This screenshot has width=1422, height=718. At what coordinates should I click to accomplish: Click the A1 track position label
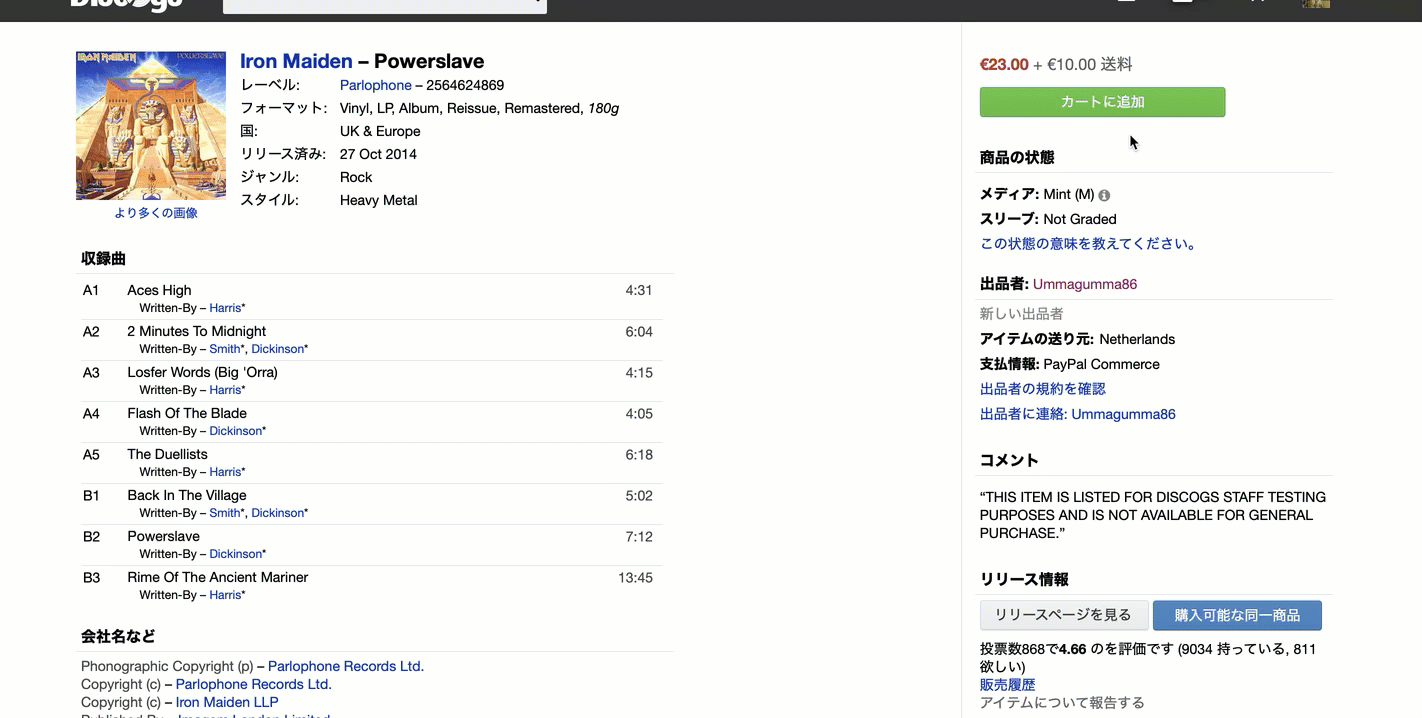pyautogui.click(x=91, y=290)
